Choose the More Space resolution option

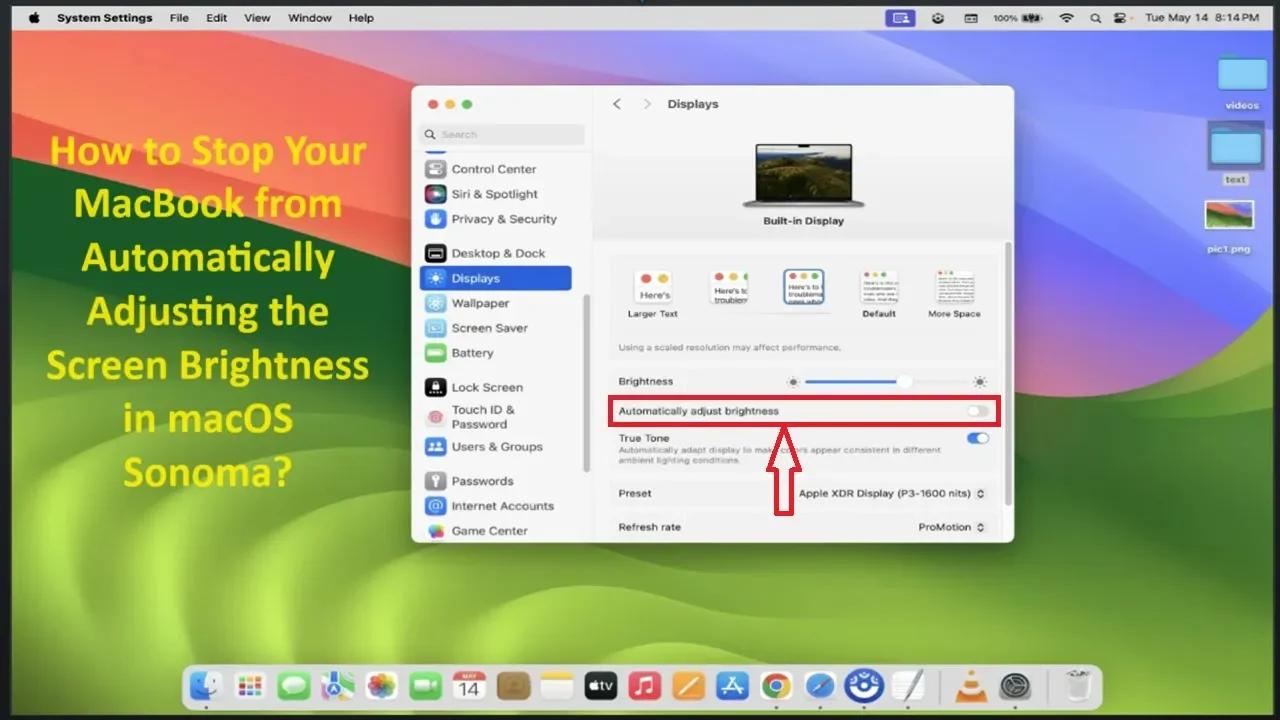point(954,288)
